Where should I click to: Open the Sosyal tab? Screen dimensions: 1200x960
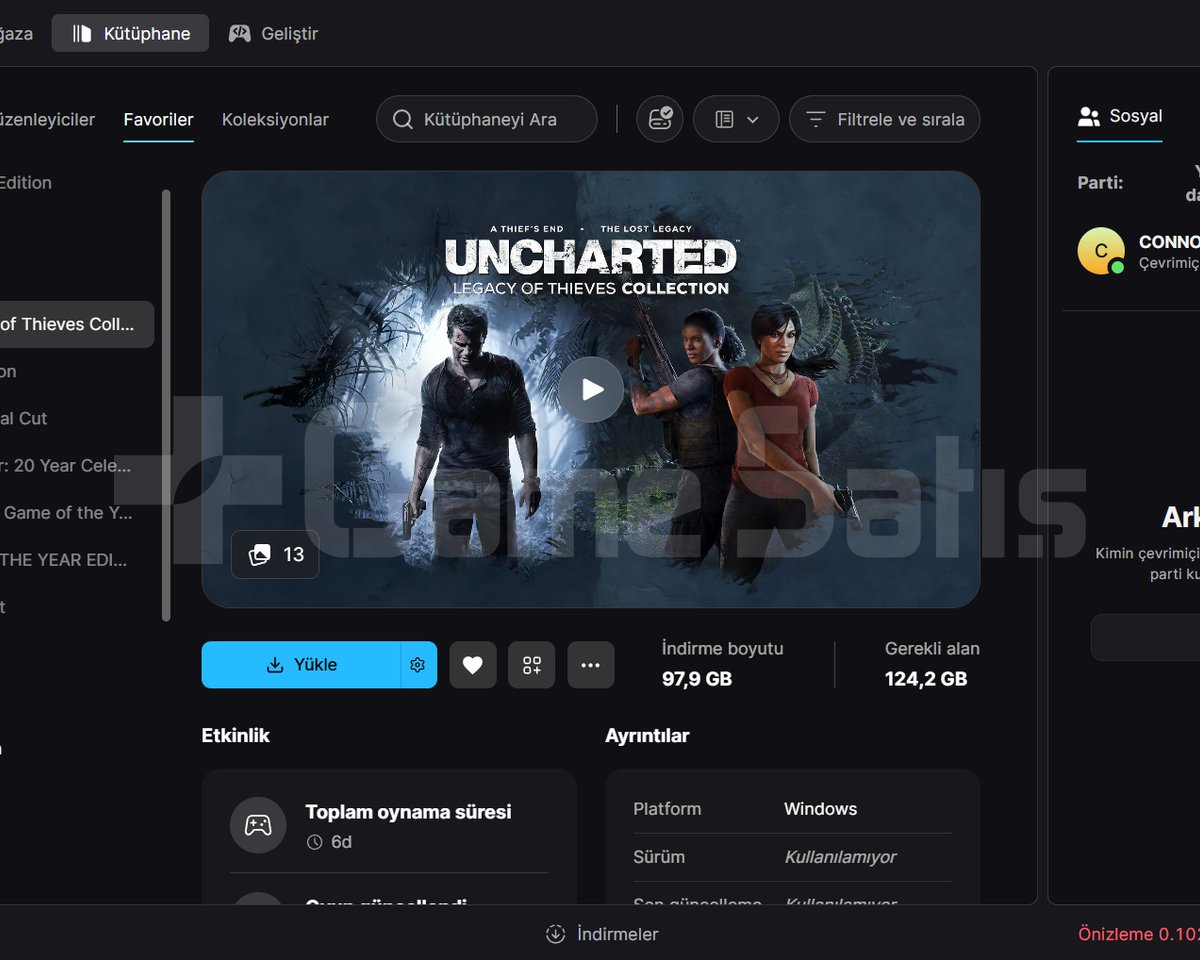click(x=1119, y=116)
